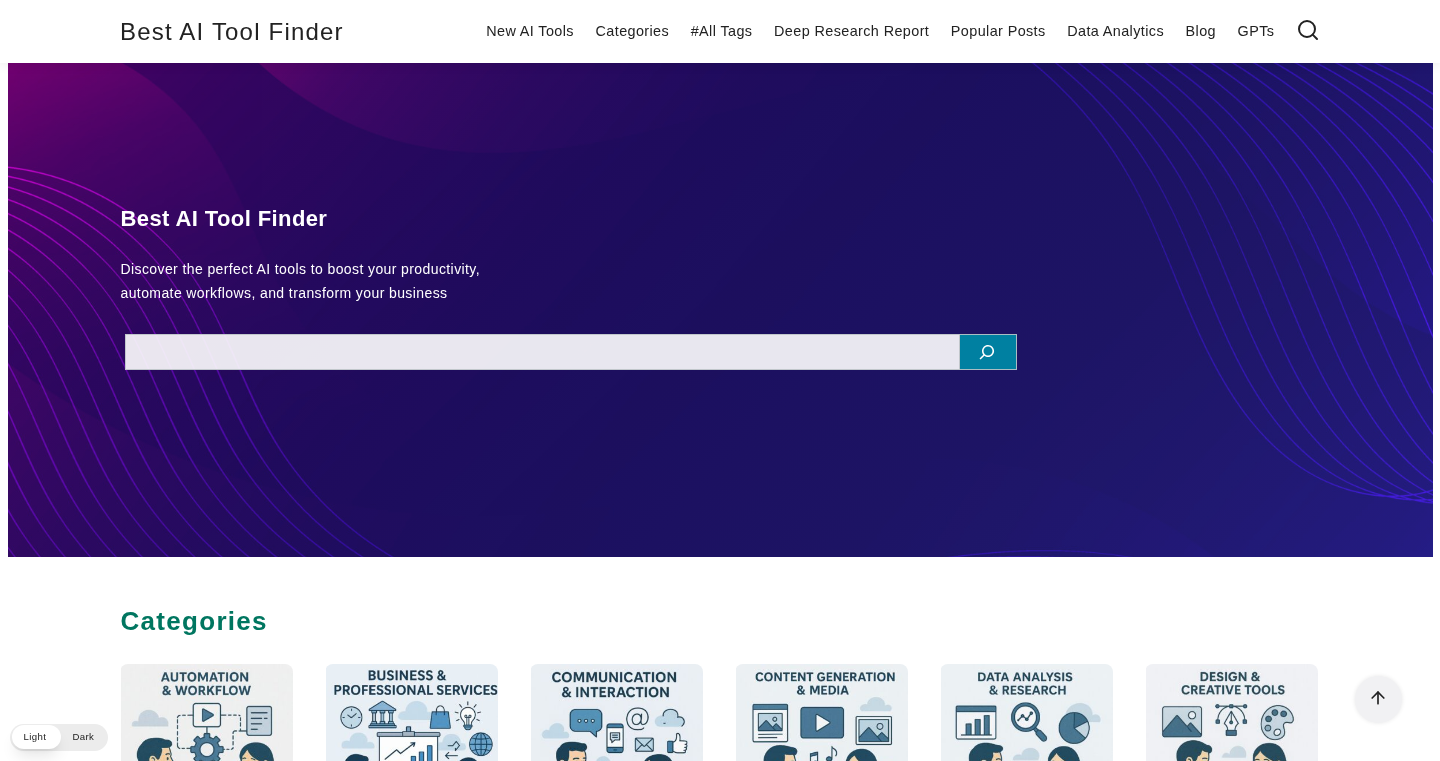Open Automation & Workflow category card
This screenshot has width=1440, height=761.
click(x=207, y=712)
